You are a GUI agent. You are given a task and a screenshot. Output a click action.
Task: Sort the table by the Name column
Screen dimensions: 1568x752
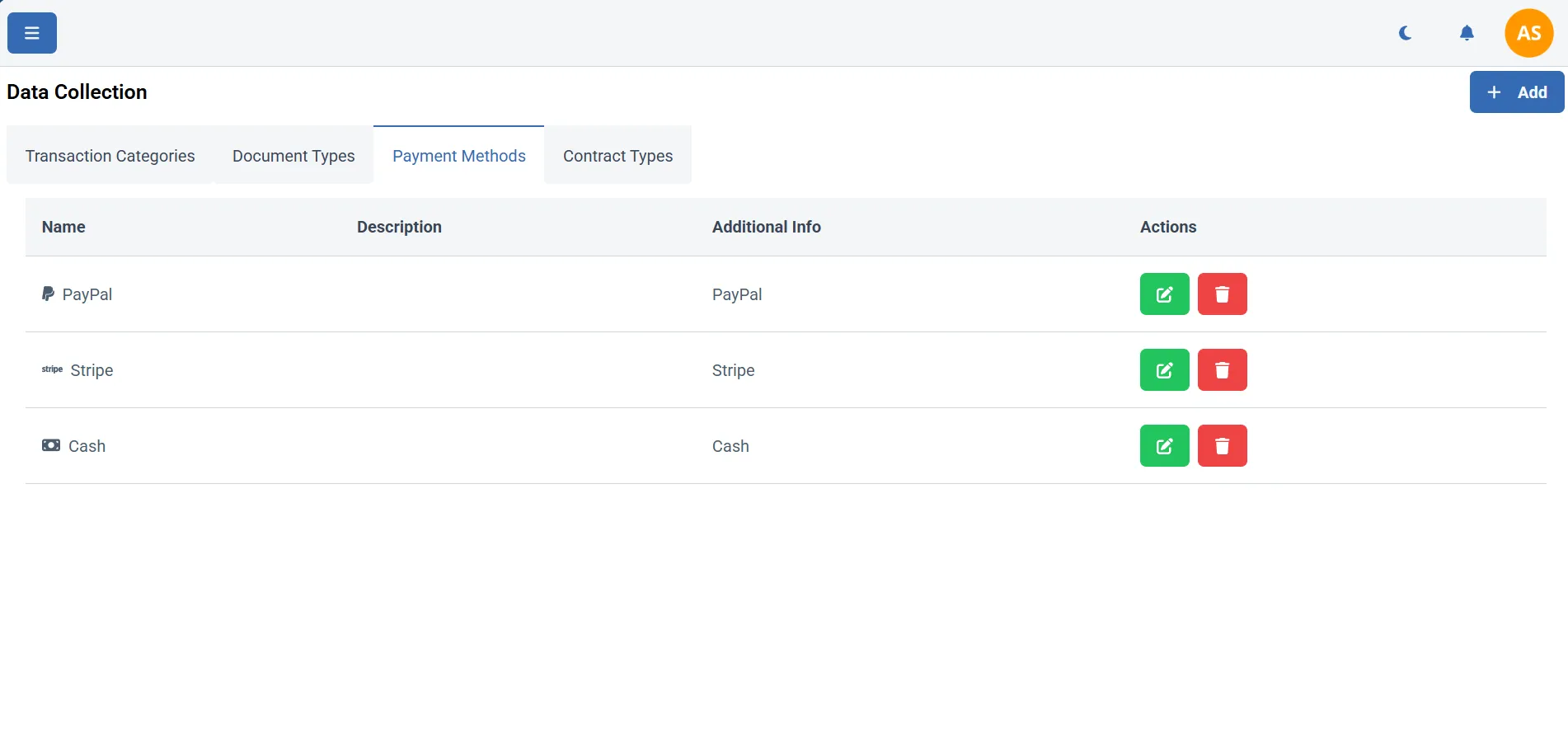[63, 227]
